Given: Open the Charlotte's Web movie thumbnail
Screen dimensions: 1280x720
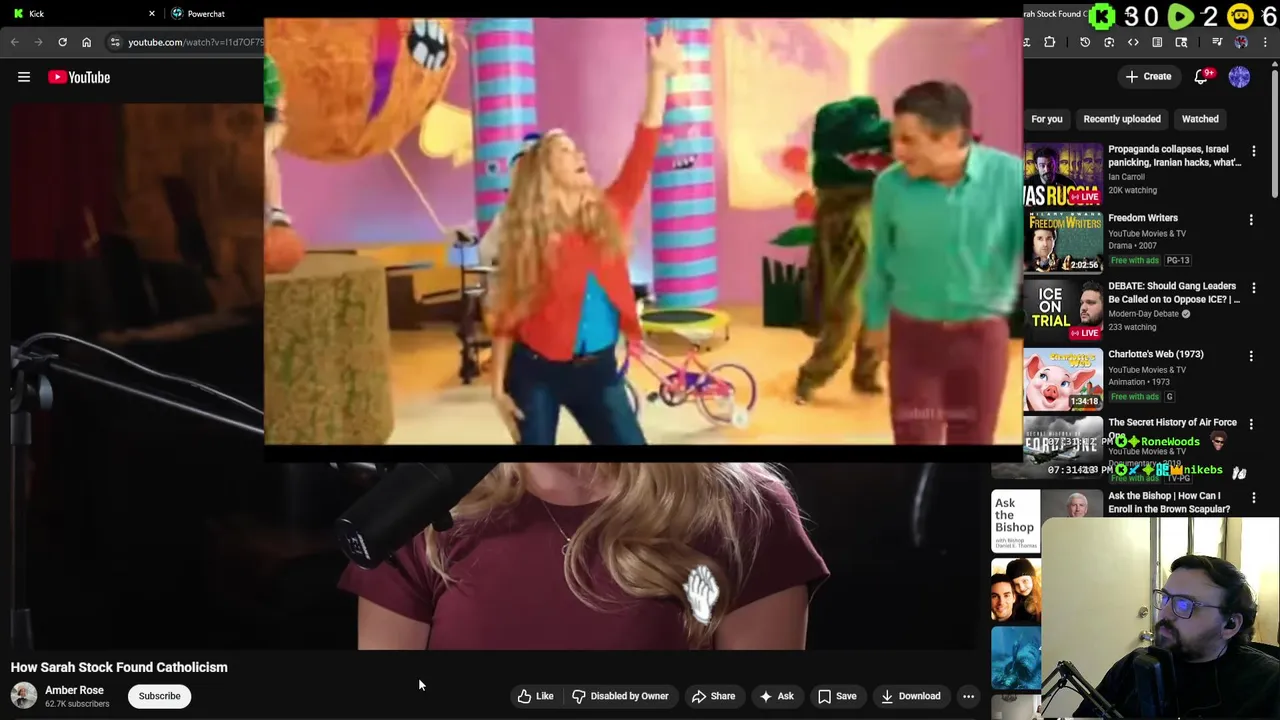Looking at the screenshot, I should [x=1063, y=379].
